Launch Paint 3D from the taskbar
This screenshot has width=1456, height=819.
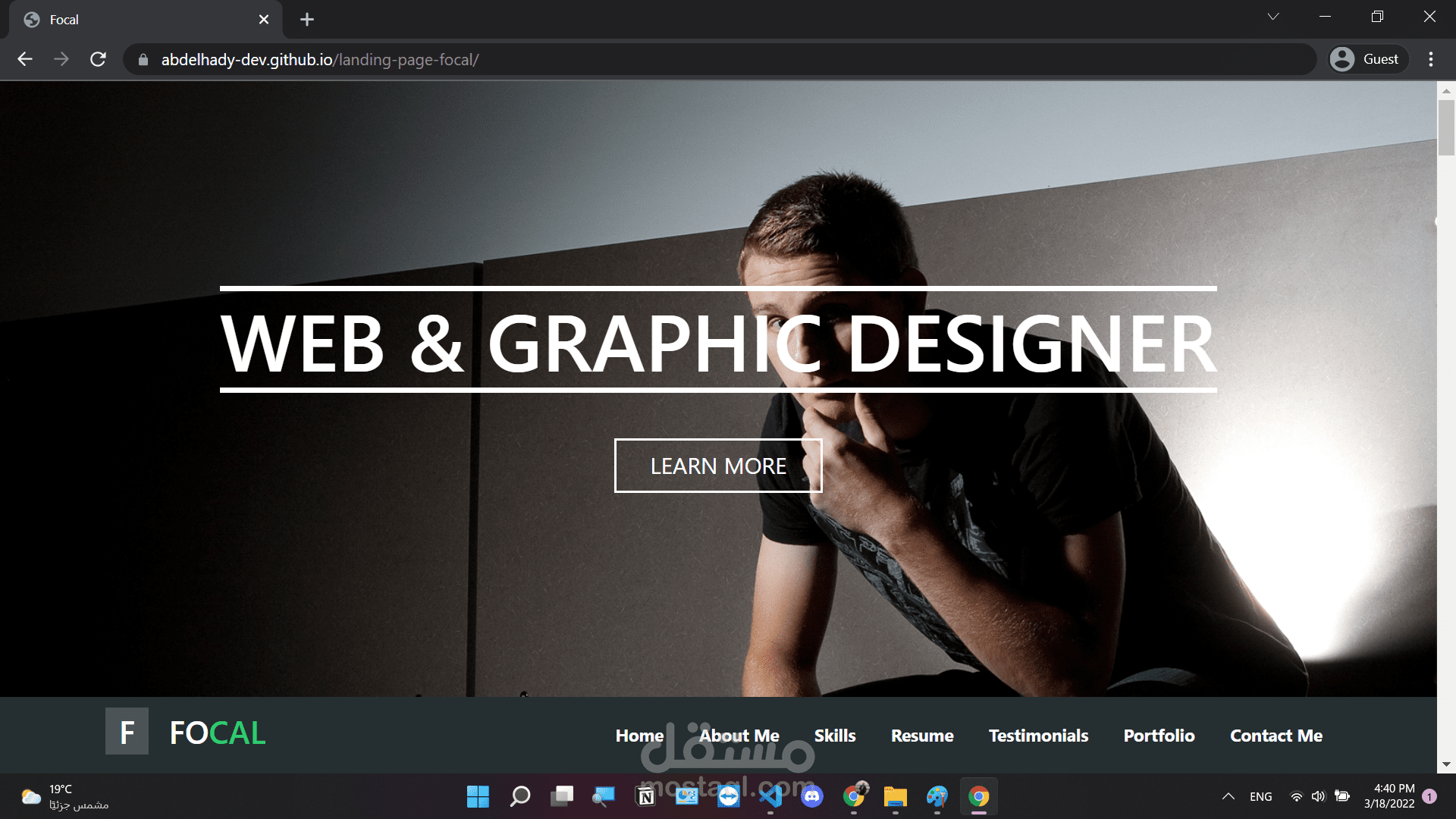coord(937,797)
